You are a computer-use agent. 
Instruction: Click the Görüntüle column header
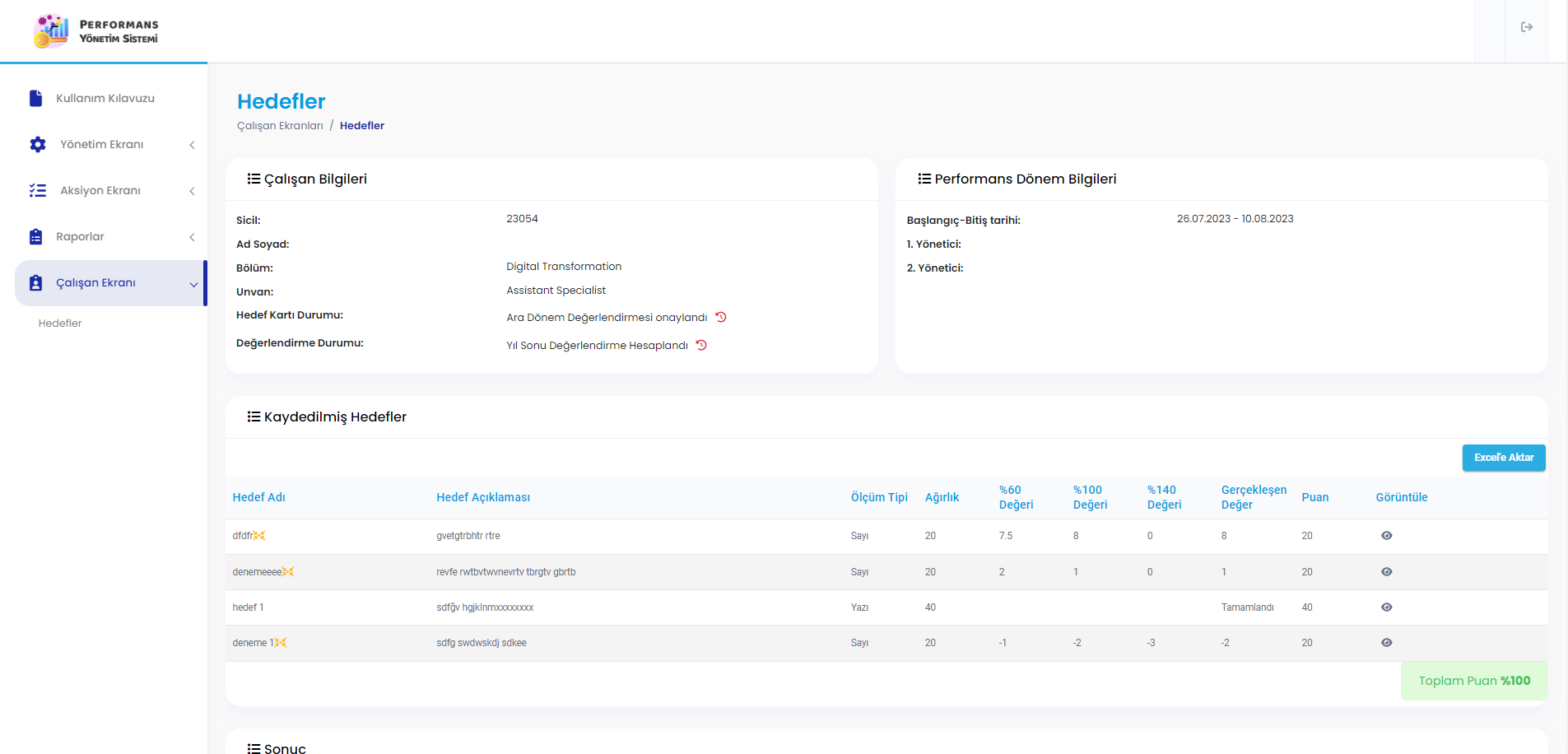click(1402, 497)
